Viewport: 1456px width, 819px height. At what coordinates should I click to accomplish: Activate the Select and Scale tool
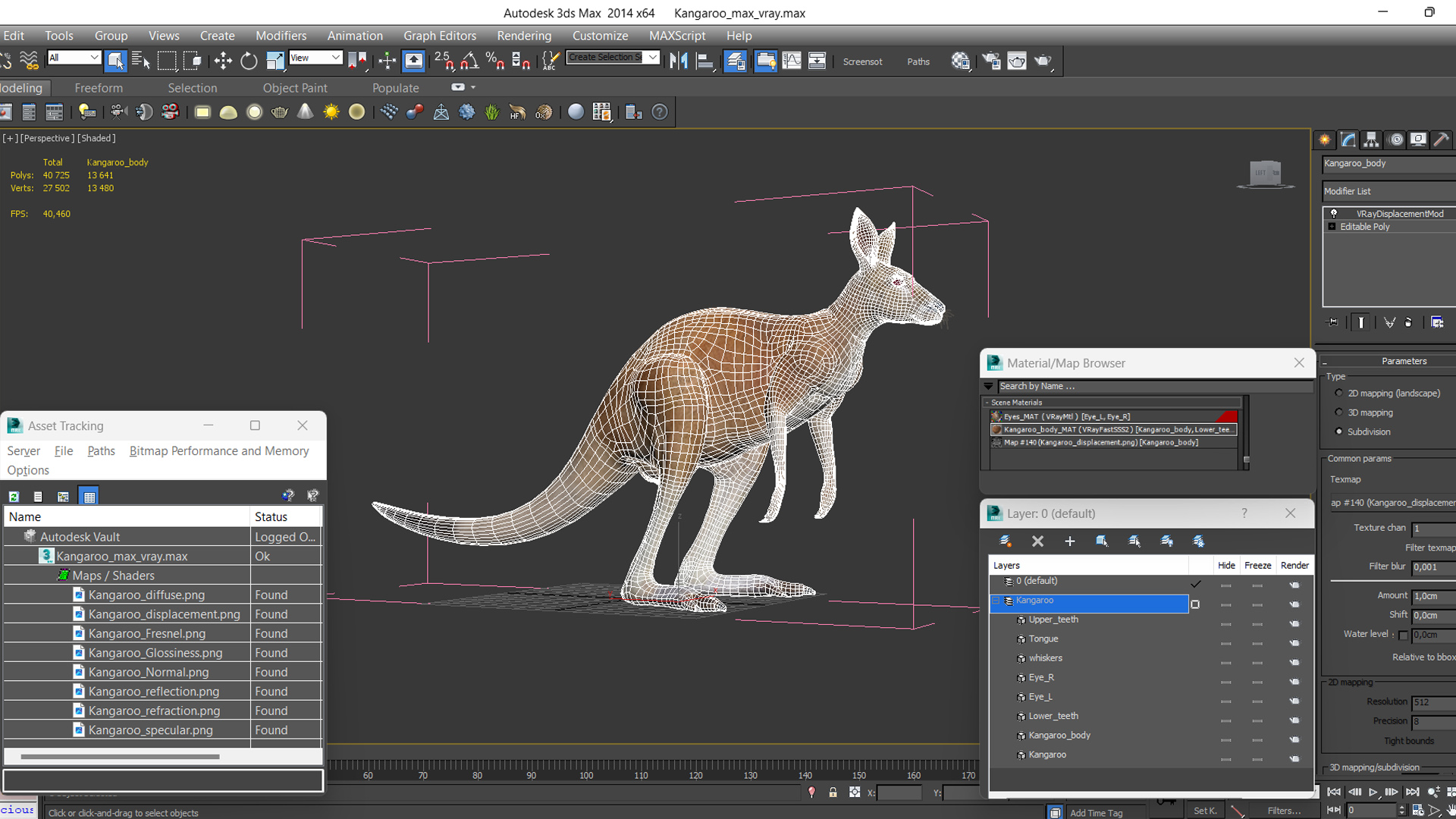click(275, 61)
